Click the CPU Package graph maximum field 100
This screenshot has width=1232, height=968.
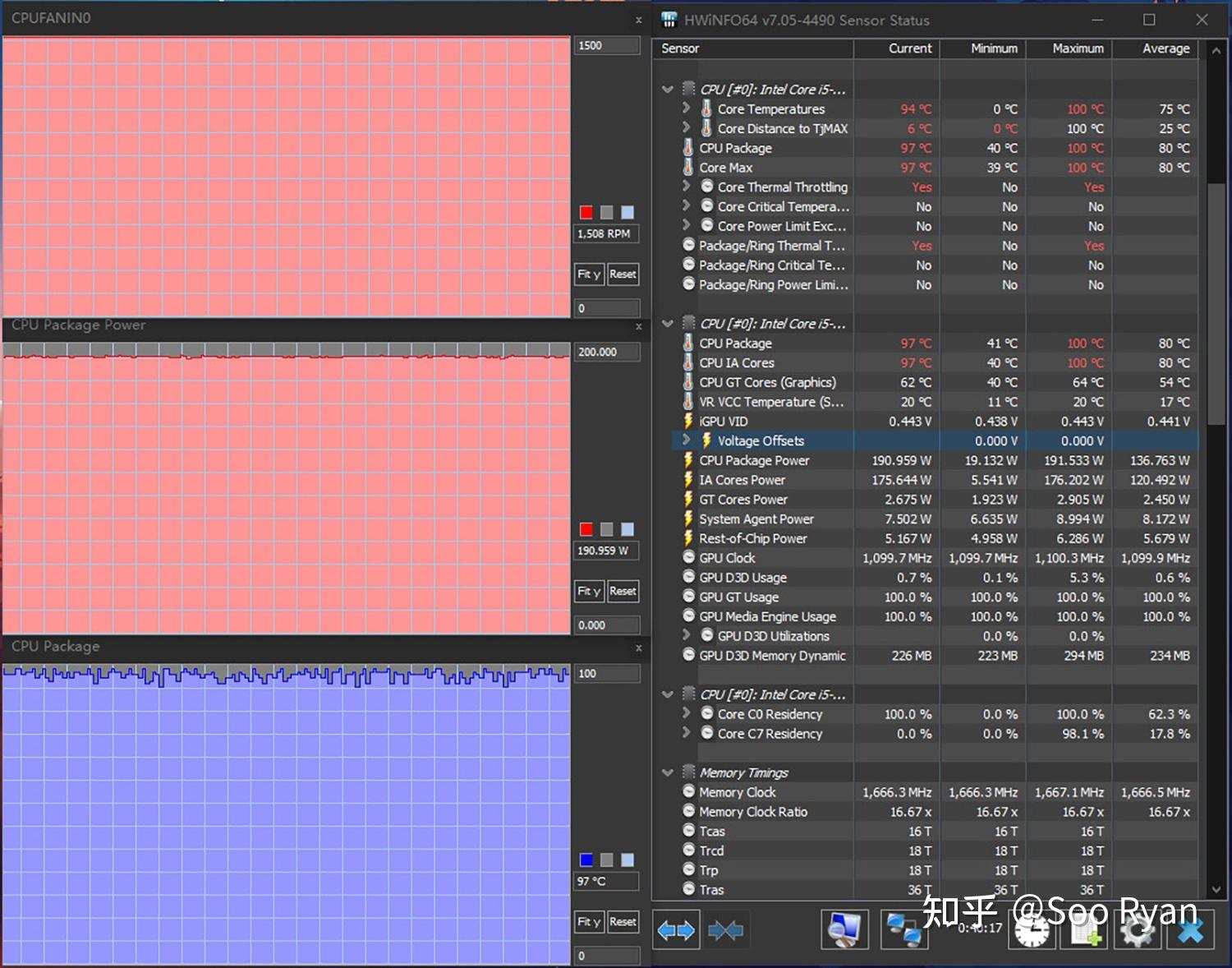click(607, 674)
